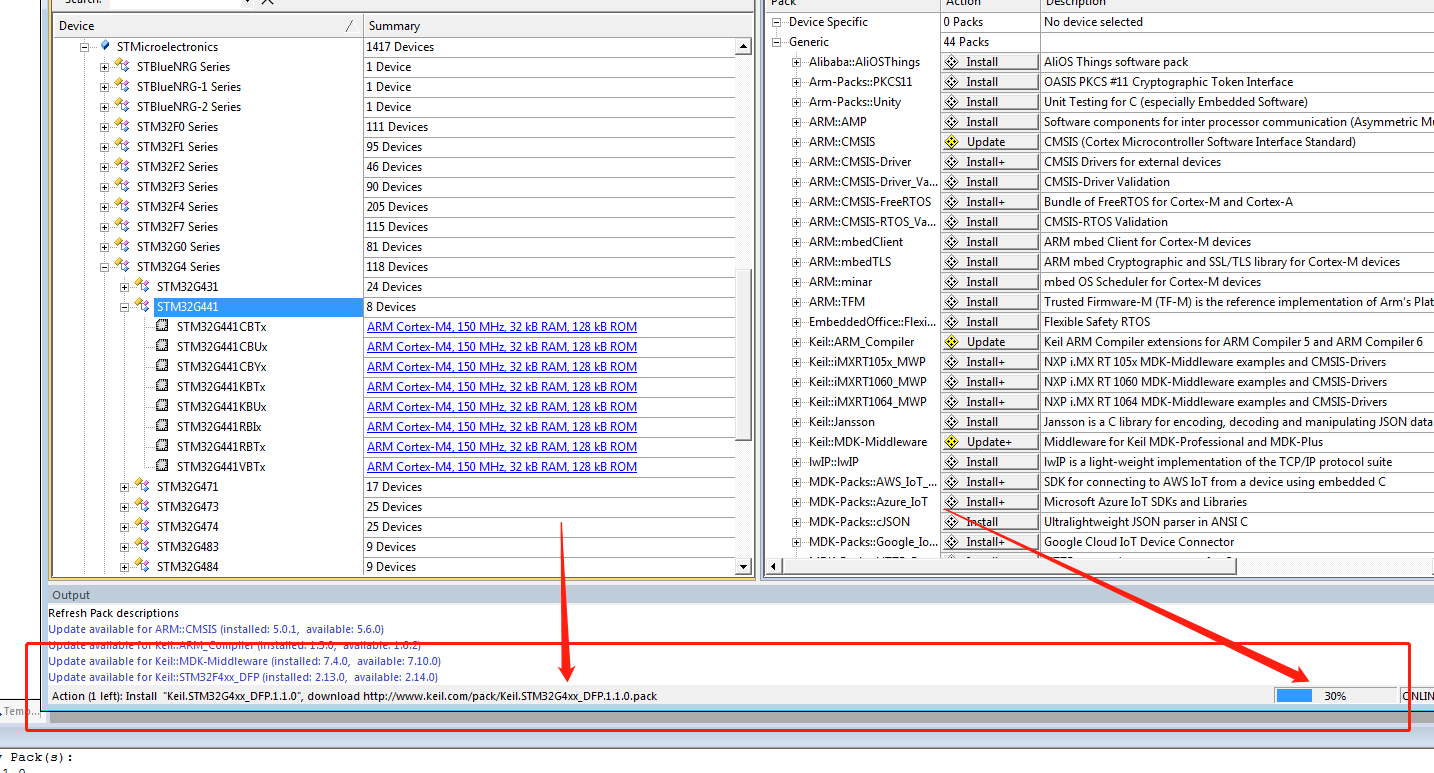The height and width of the screenshot is (773, 1434).
Task: Sort by the Device column header
Action: [200, 25]
